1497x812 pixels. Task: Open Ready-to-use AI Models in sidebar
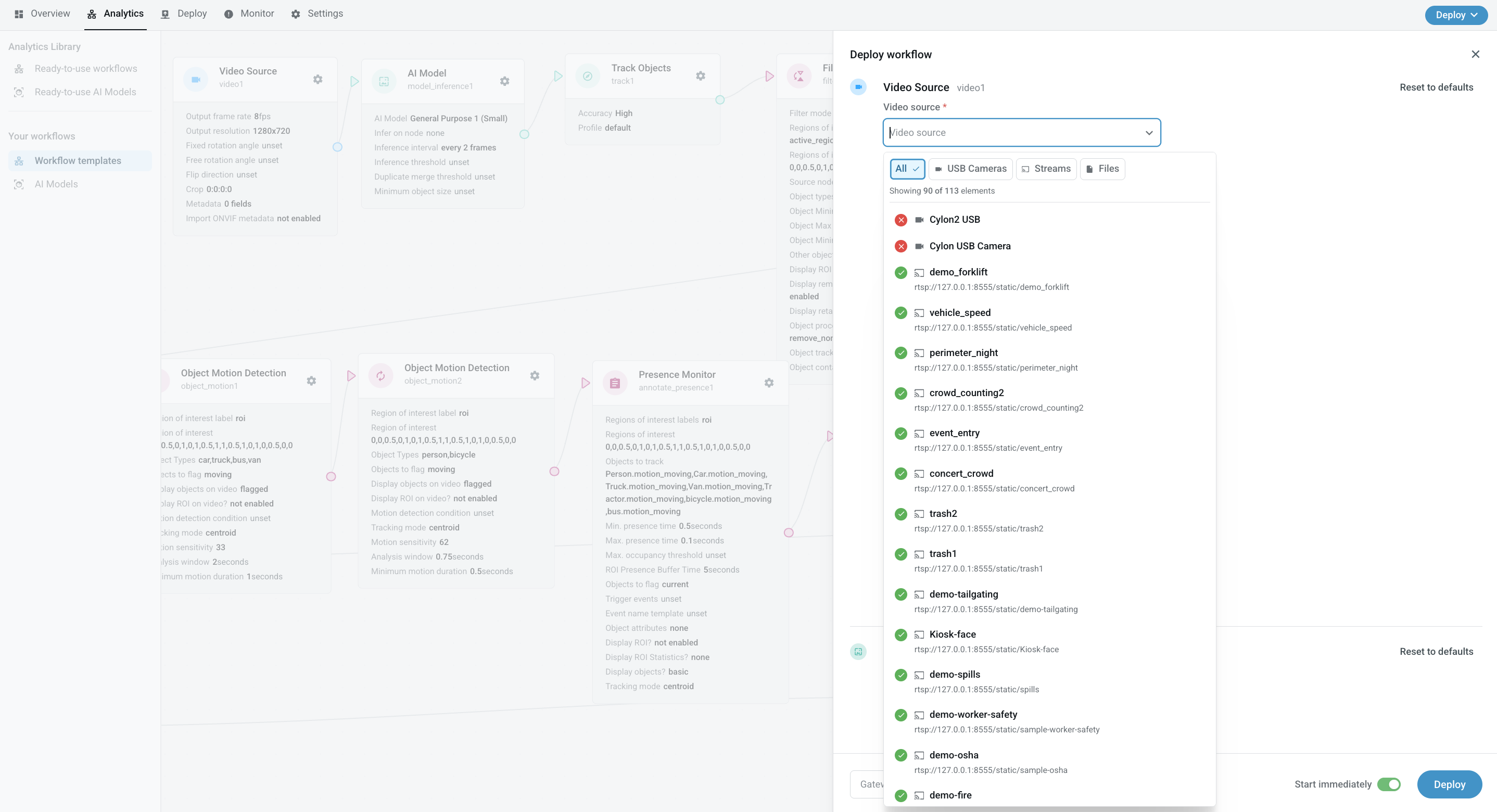point(85,92)
